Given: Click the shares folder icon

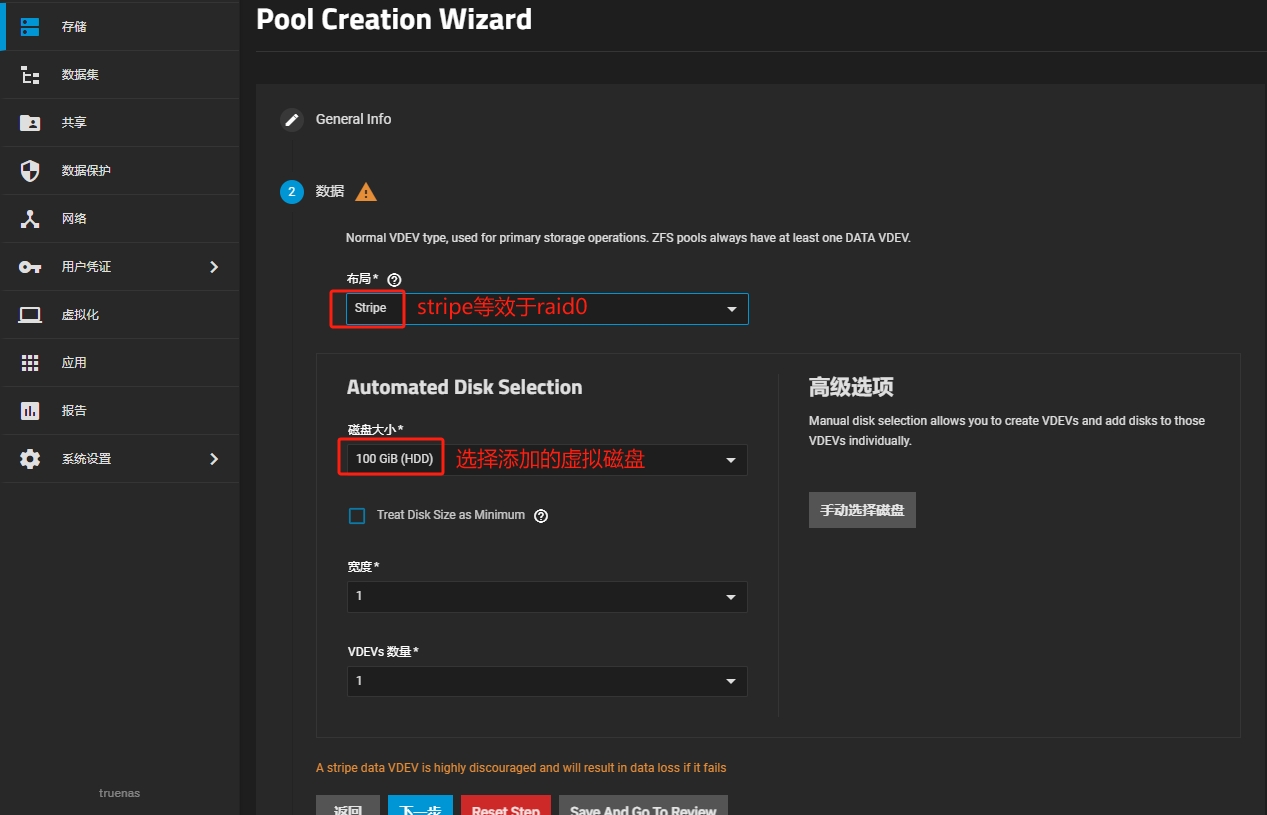Looking at the screenshot, I should [30, 123].
